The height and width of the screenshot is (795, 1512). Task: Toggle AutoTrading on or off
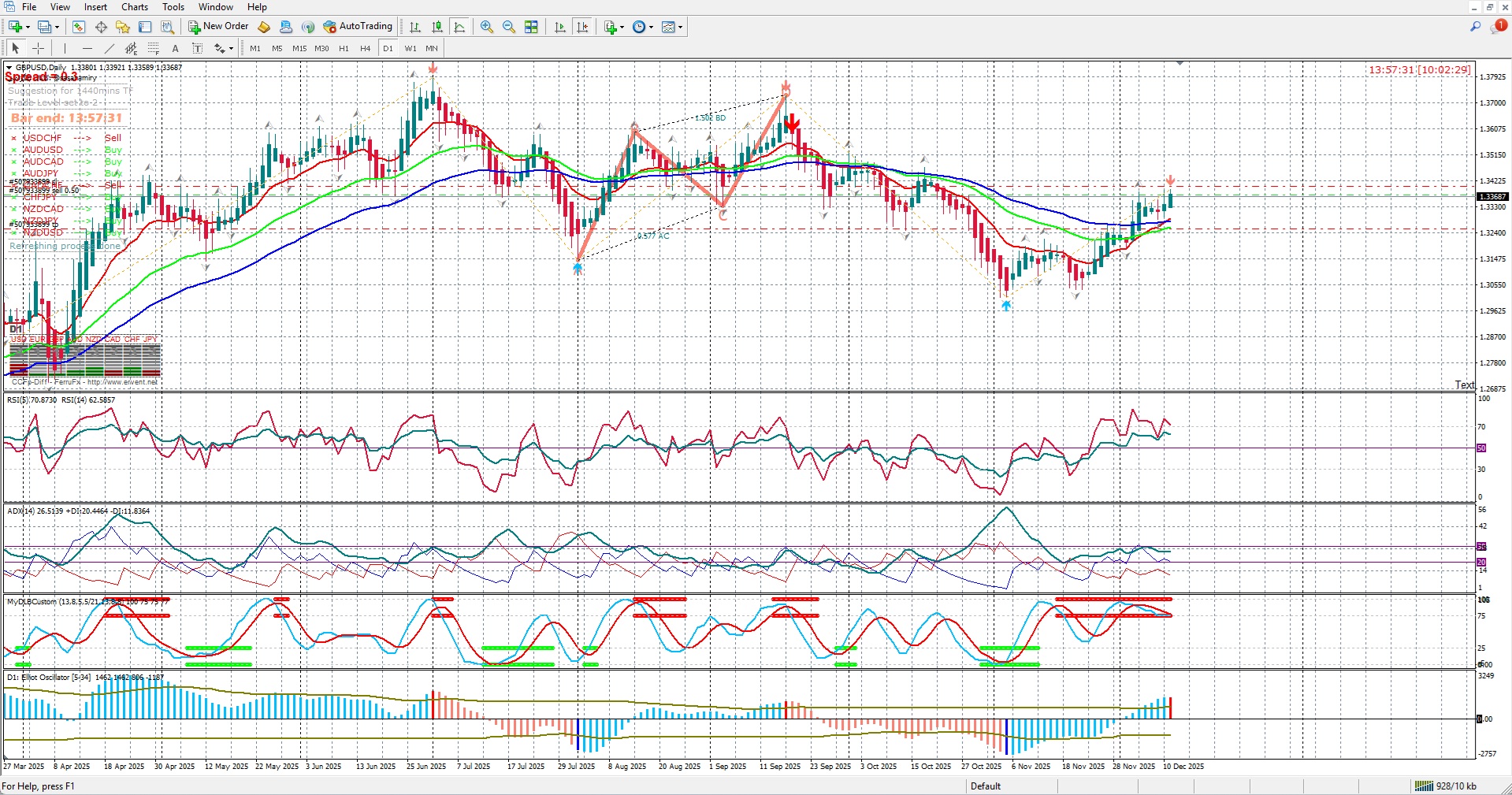358,27
